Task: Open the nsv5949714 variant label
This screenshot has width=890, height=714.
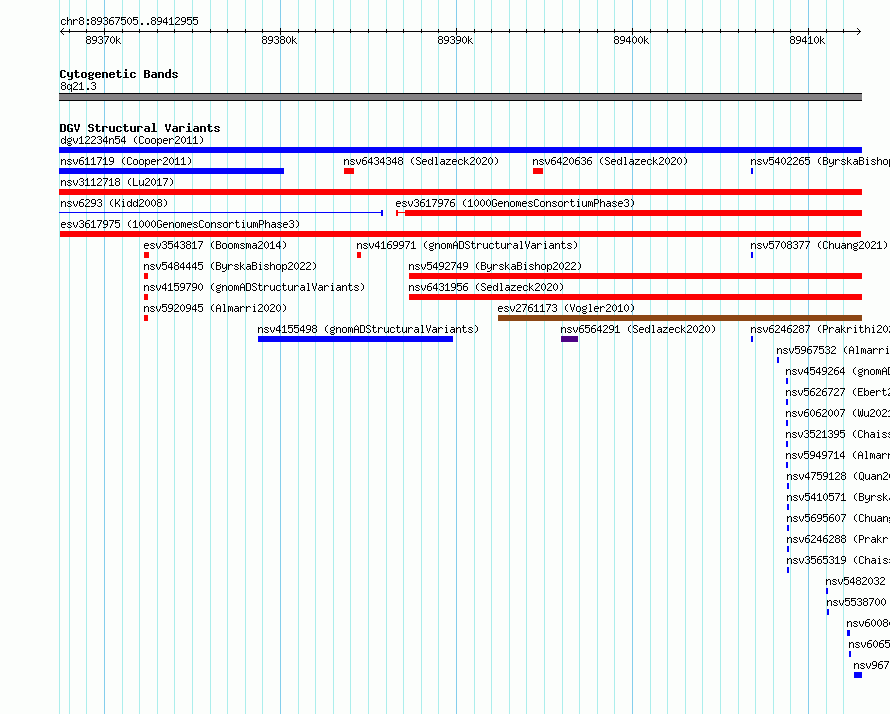Action: 838,455
